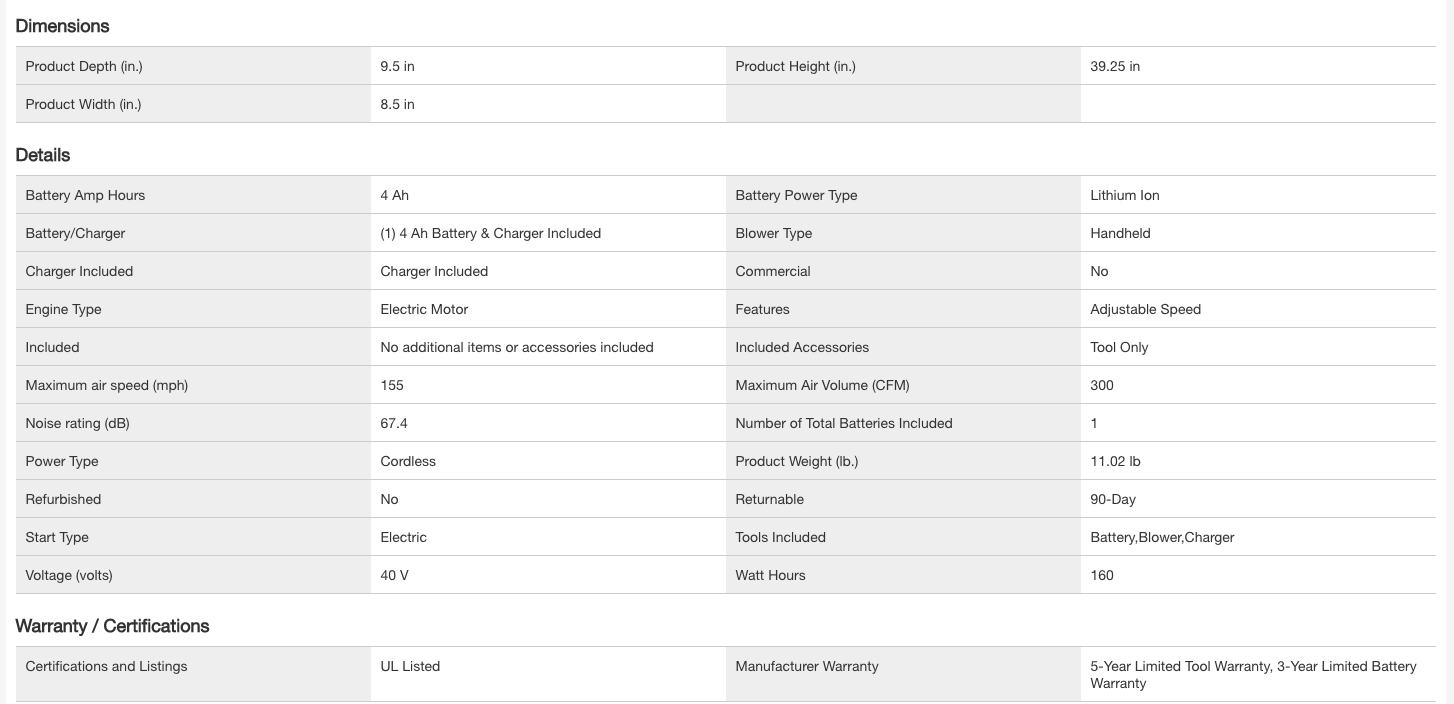Screen dimensions: 1454x704
Task: Click the Details section heading
Action: pyautogui.click(x=43, y=155)
